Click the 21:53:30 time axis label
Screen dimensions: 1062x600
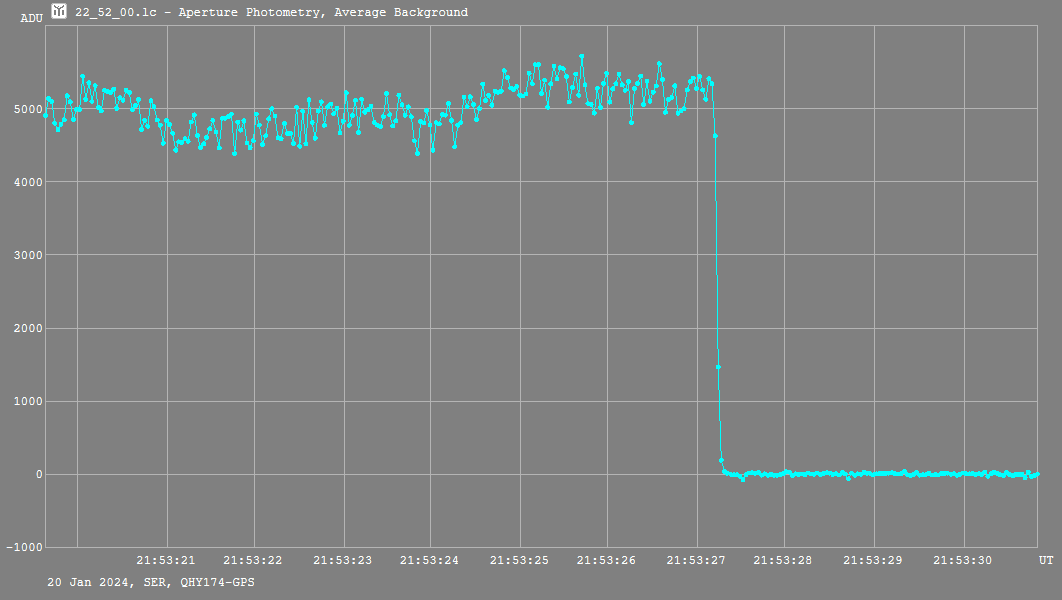963,561
